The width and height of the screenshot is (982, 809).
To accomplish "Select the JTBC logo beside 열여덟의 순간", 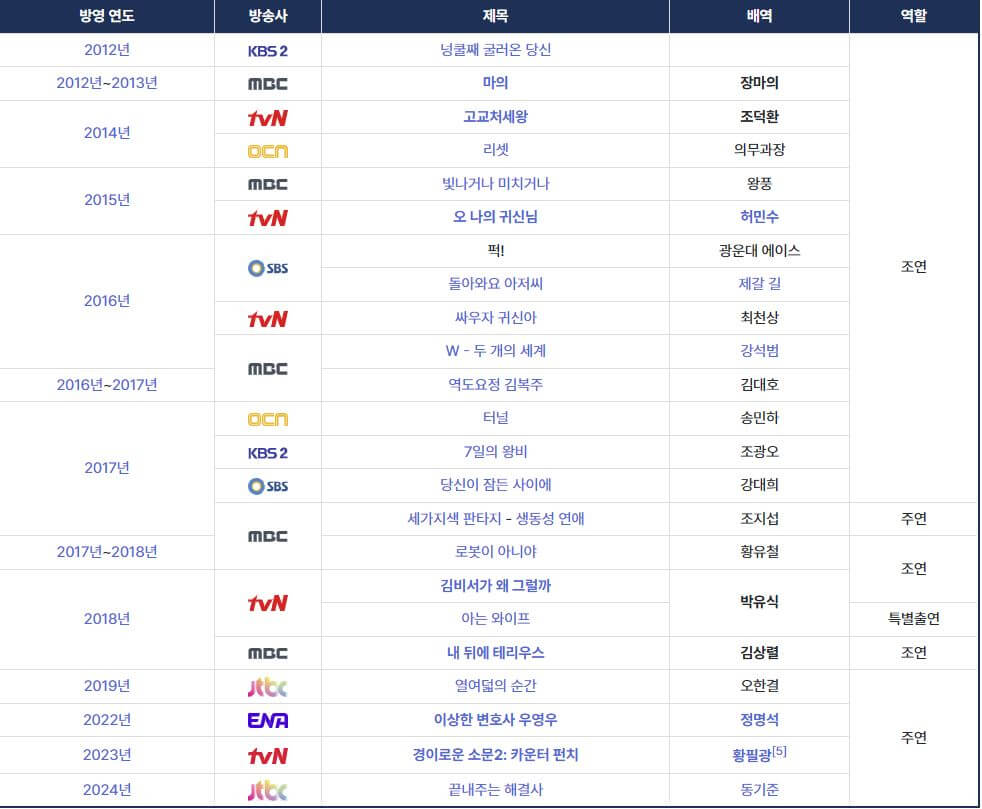I will click(x=266, y=686).
